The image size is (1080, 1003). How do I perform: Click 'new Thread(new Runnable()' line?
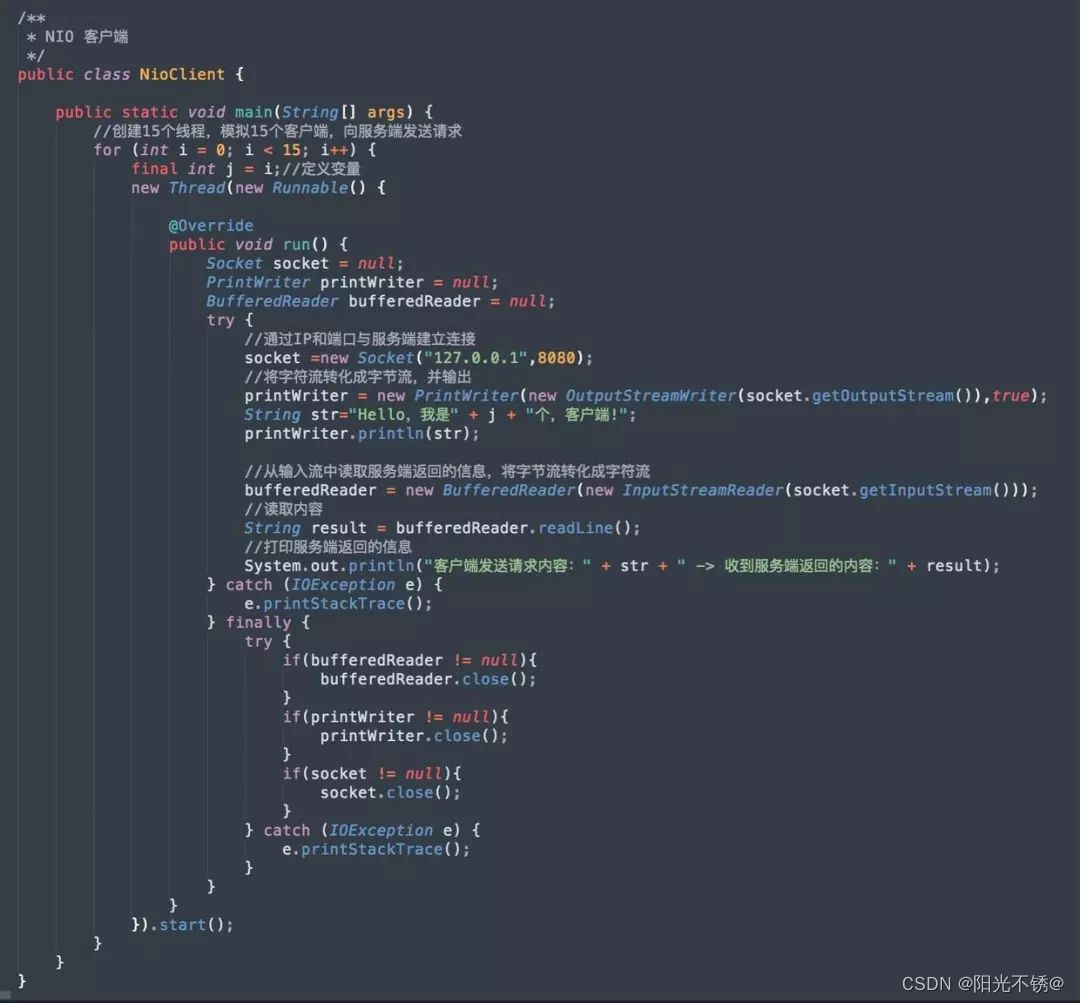click(258, 188)
